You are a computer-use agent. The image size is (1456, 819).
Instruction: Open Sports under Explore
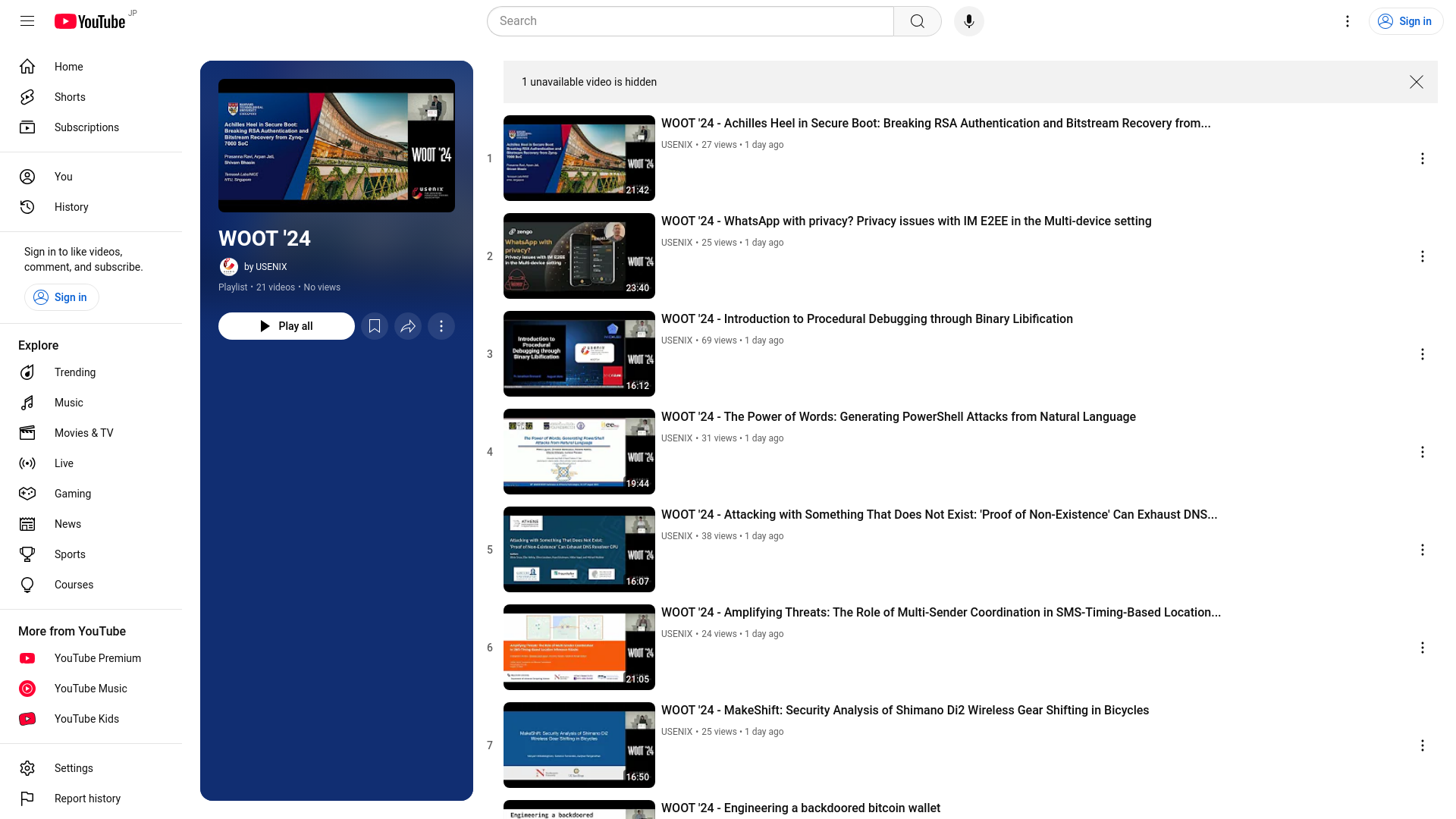[91, 554]
